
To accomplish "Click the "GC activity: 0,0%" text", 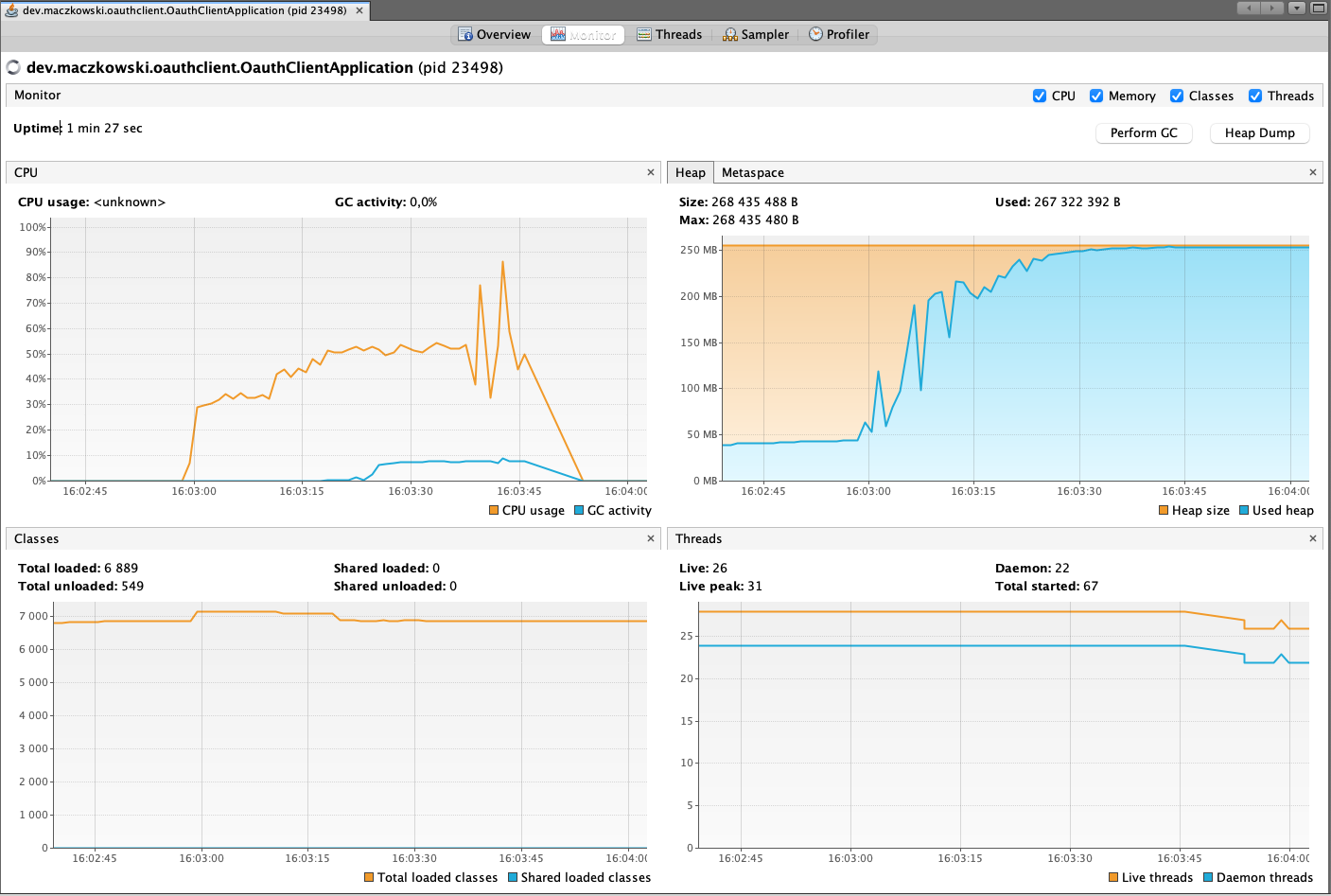I will pyautogui.click(x=386, y=202).
